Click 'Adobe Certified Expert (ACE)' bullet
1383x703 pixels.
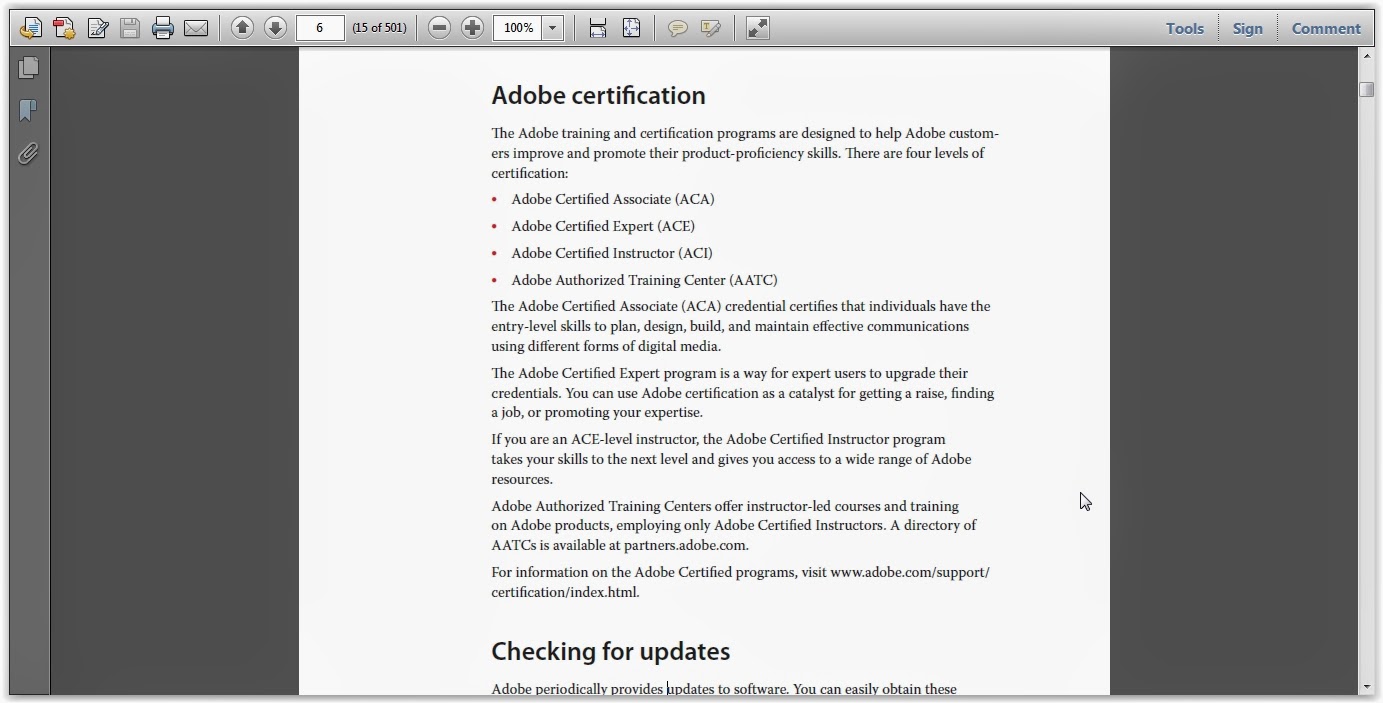coord(603,226)
